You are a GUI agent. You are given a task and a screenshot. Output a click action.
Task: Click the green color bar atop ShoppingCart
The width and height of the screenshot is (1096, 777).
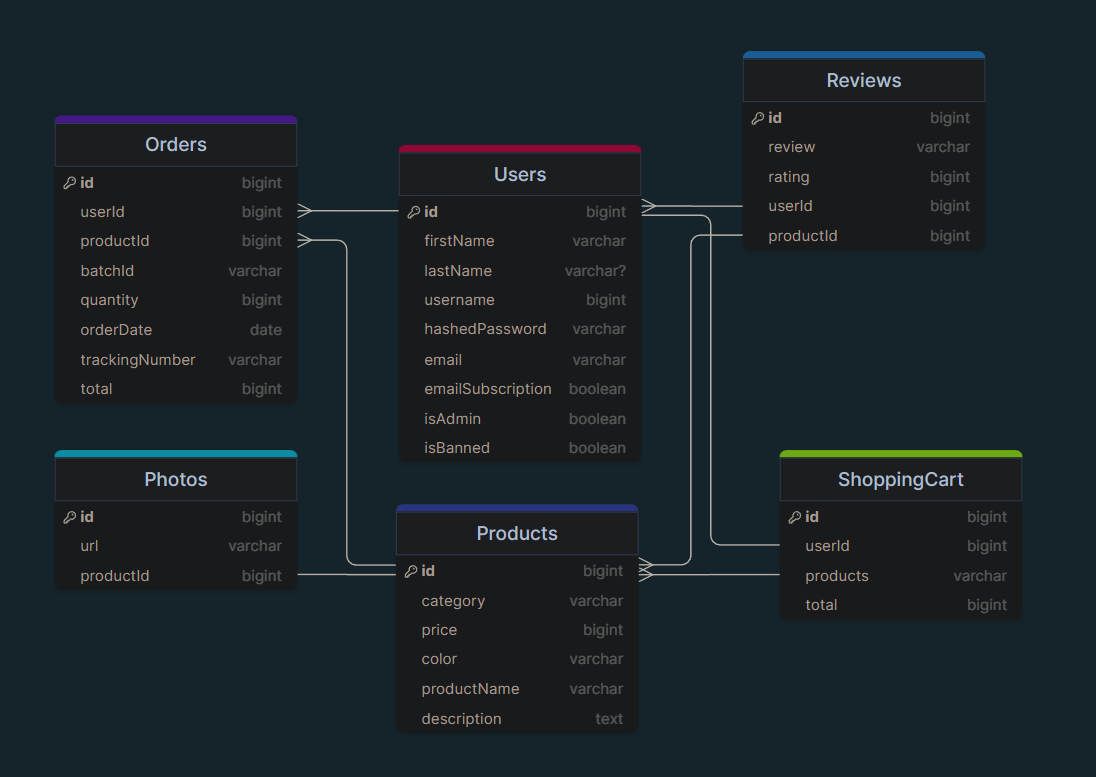click(x=901, y=454)
